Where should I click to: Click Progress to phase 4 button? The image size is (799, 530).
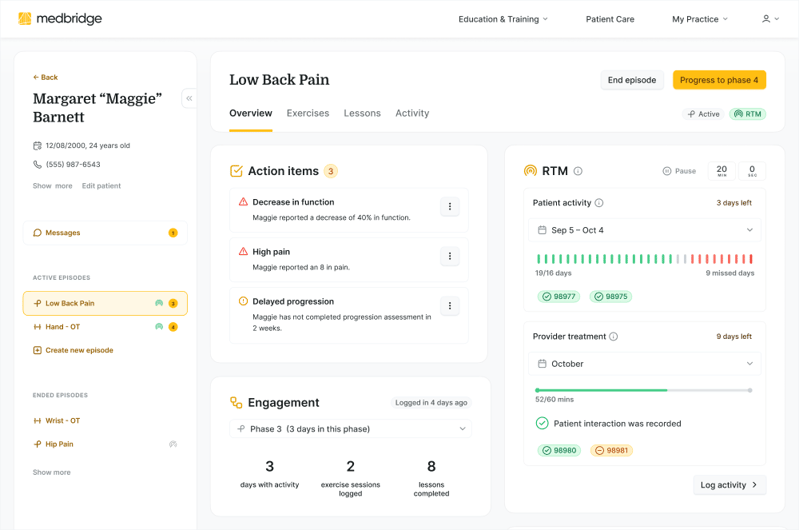pos(719,80)
